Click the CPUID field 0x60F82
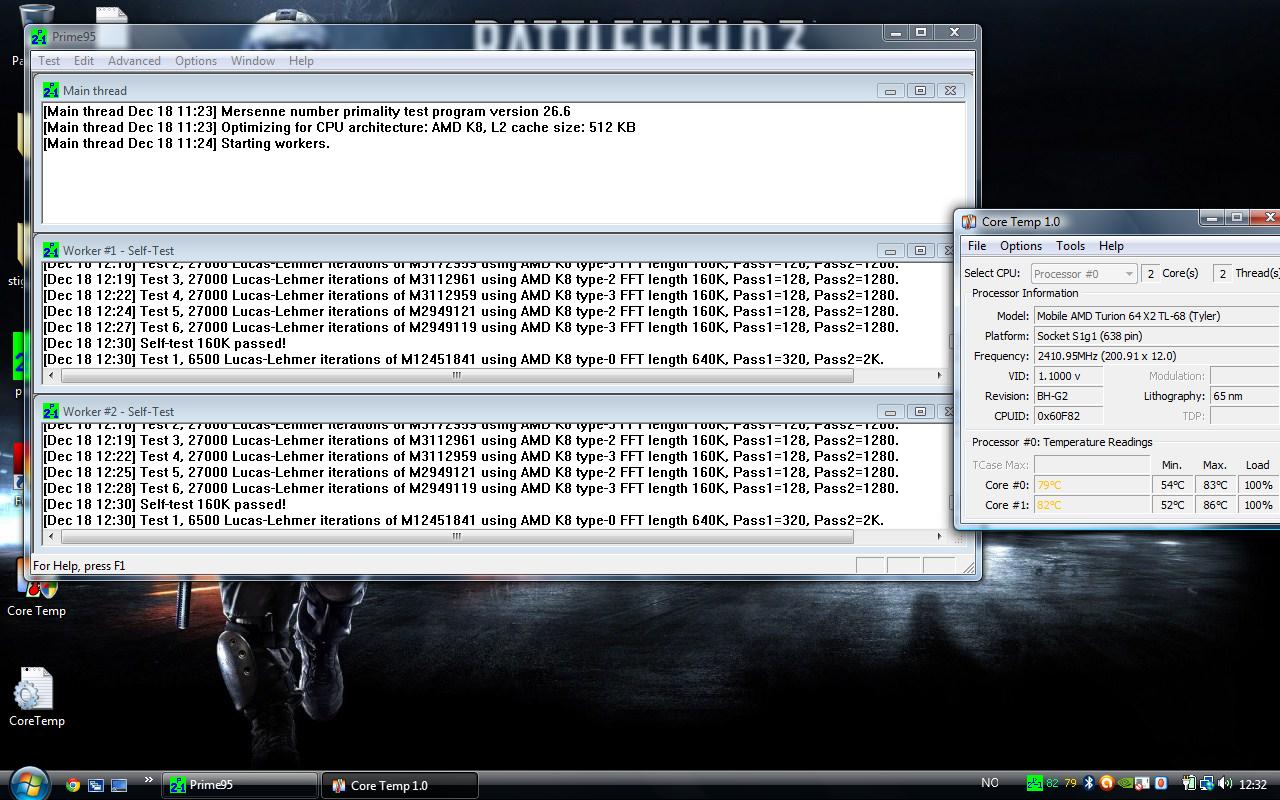The image size is (1280, 800). point(1068,416)
